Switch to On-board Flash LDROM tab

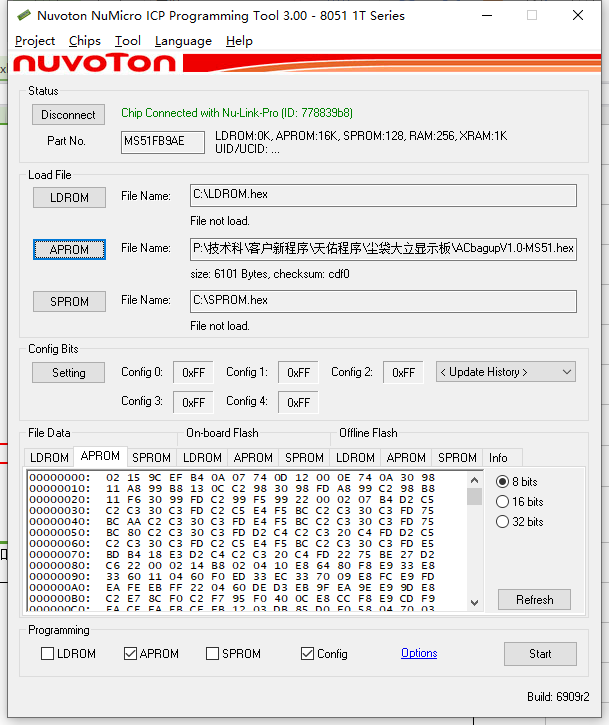coord(202,458)
